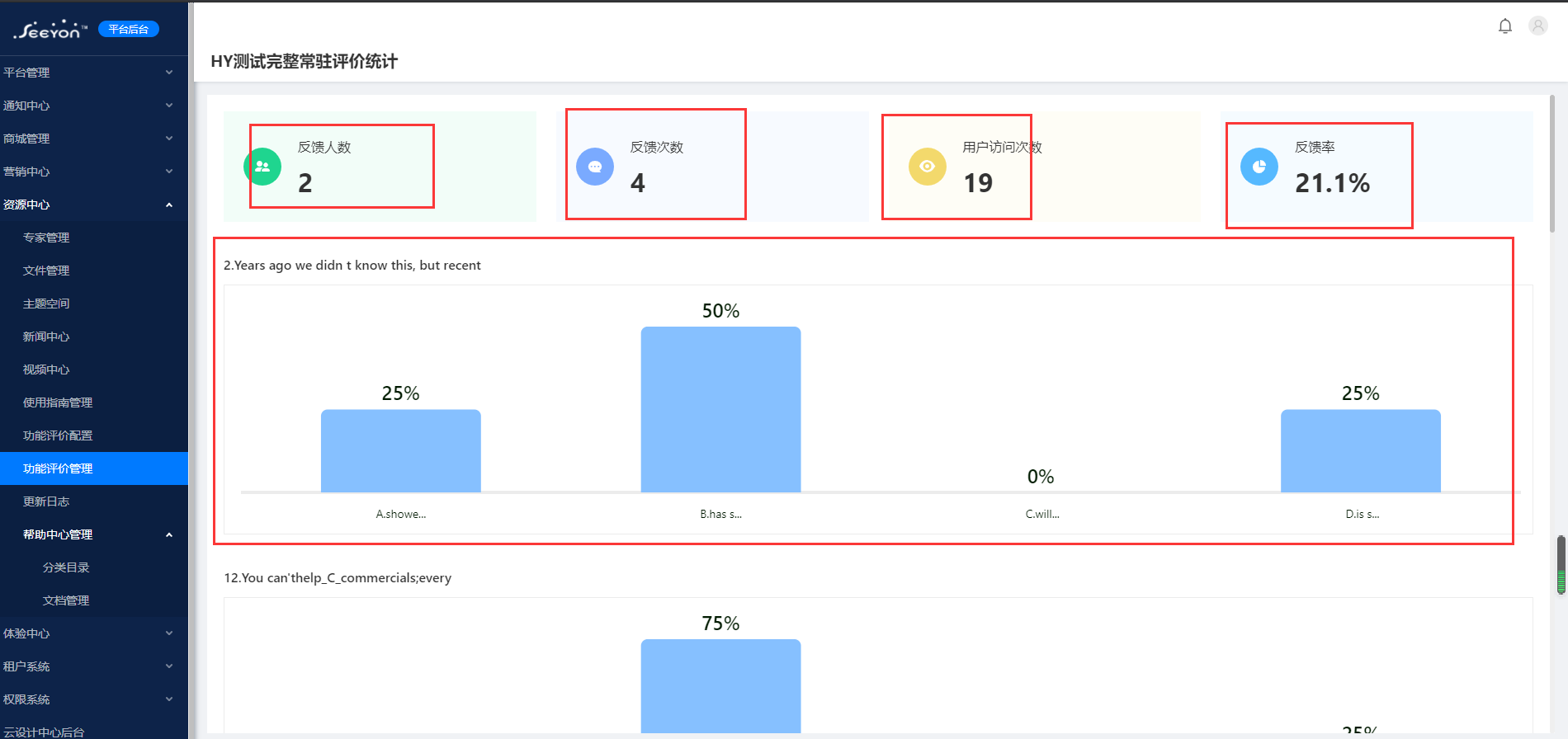1568x739 pixels.
Task: Click the green 反馈人数 people icon
Action: (262, 167)
